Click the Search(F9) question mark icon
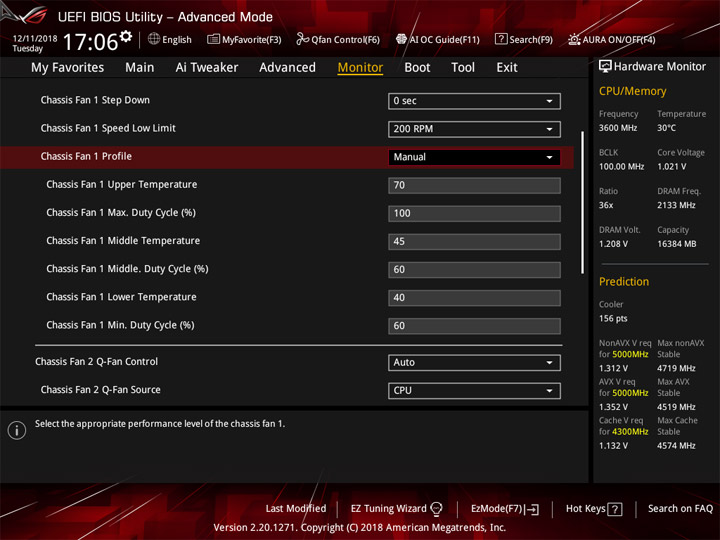 pos(501,39)
